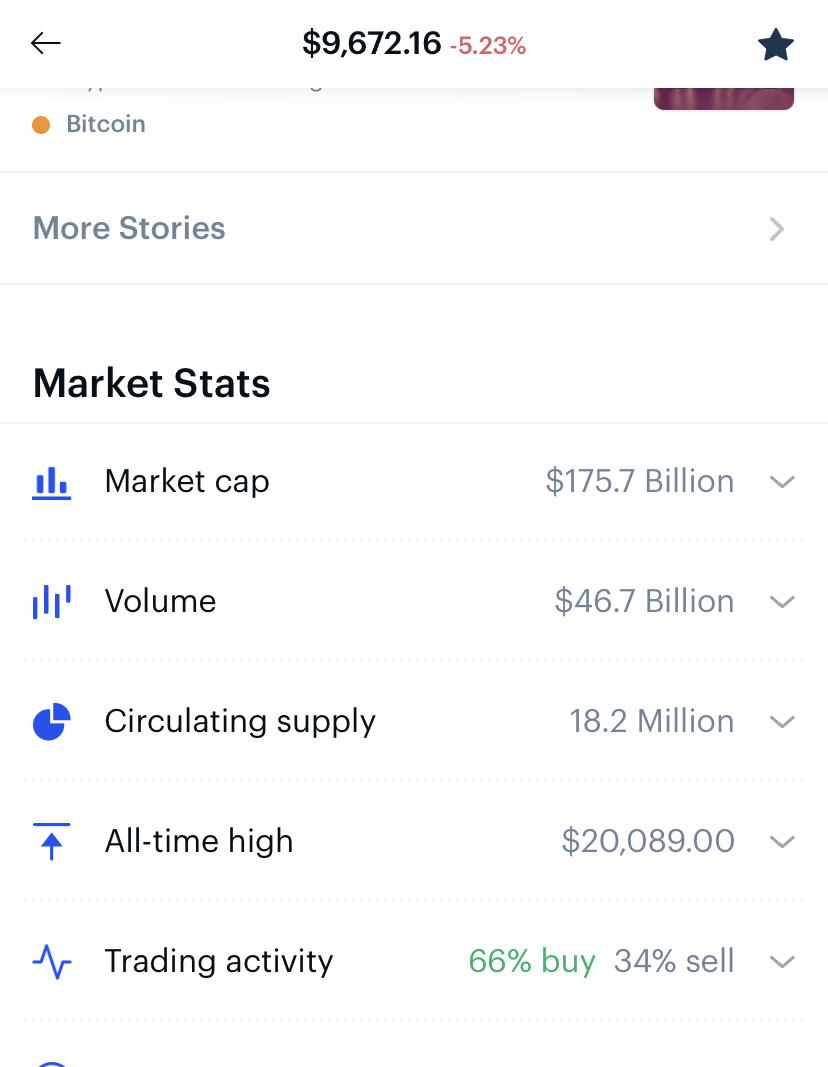Tap the orange Bitcoin dot

tap(41, 125)
